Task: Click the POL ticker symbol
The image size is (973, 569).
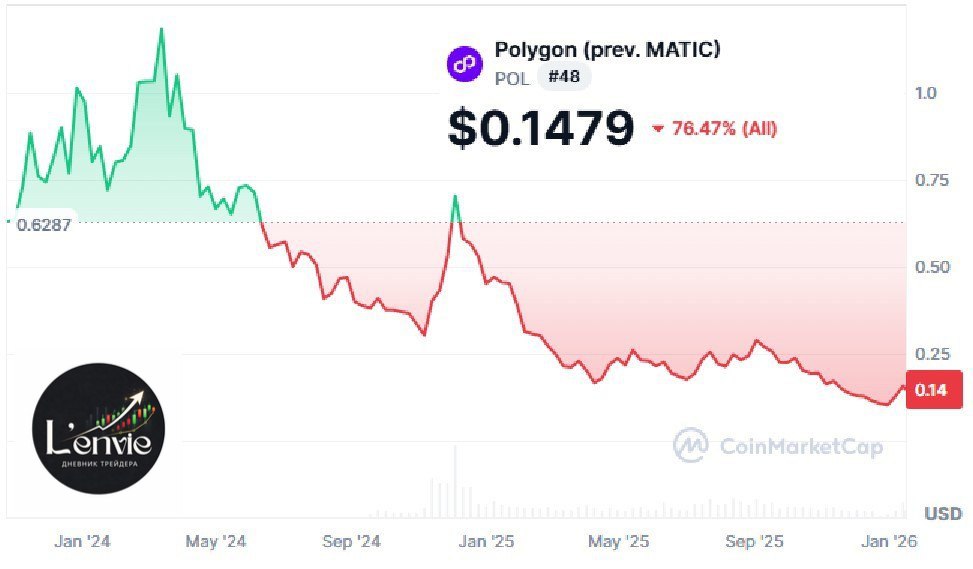Action: [513, 77]
